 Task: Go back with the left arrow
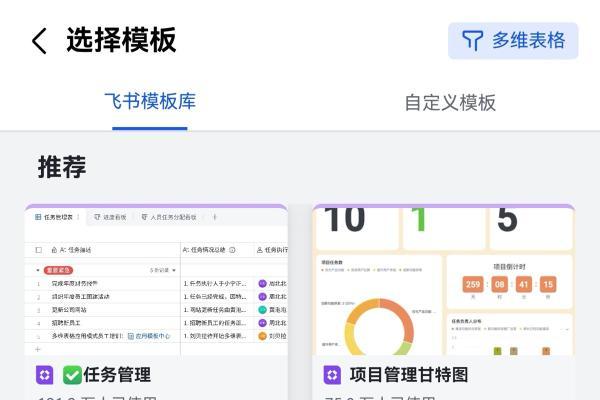(x=39, y=41)
